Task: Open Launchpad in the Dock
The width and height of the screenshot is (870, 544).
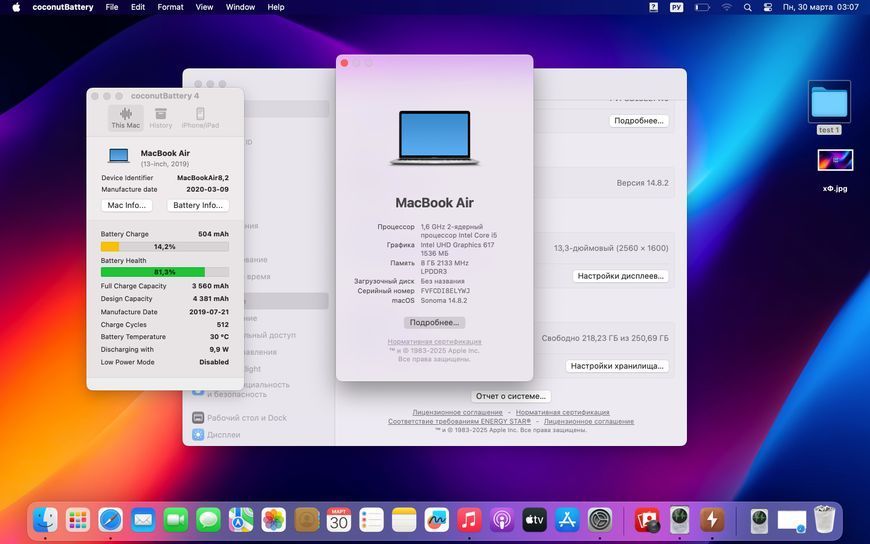Action: (78, 520)
